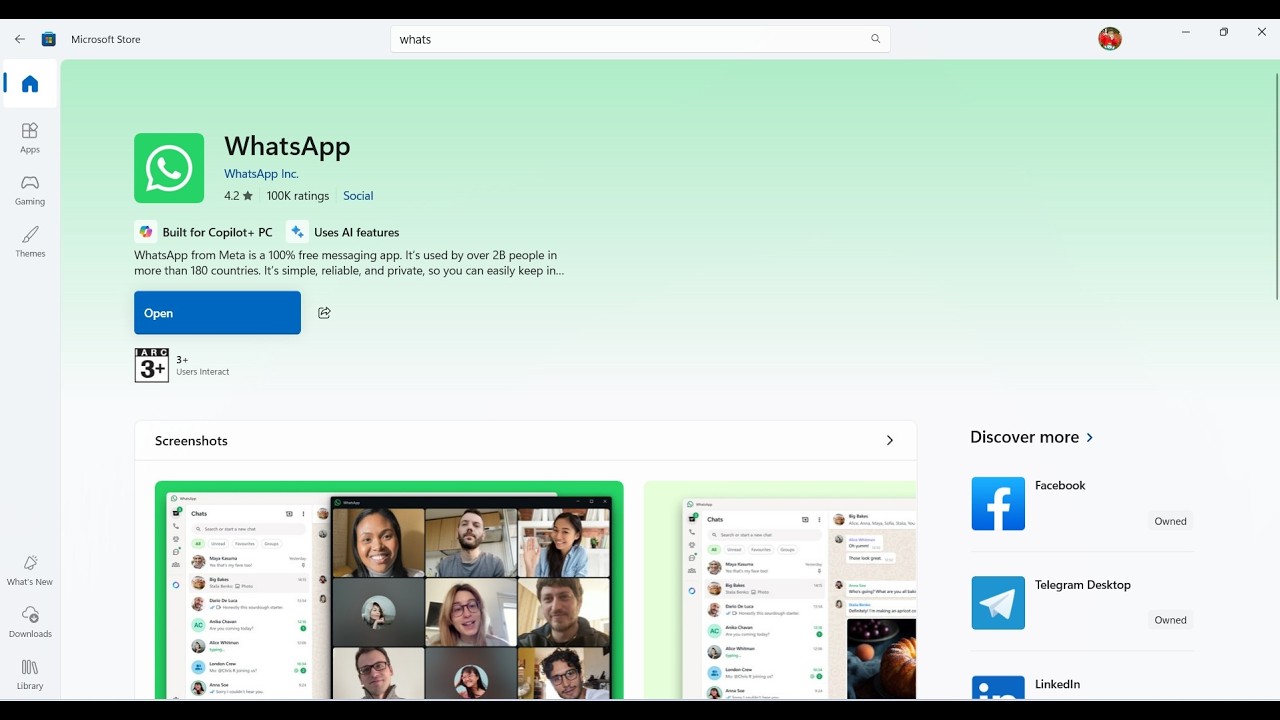Open Library in sidebar
1280x720 pixels.
click(30, 674)
